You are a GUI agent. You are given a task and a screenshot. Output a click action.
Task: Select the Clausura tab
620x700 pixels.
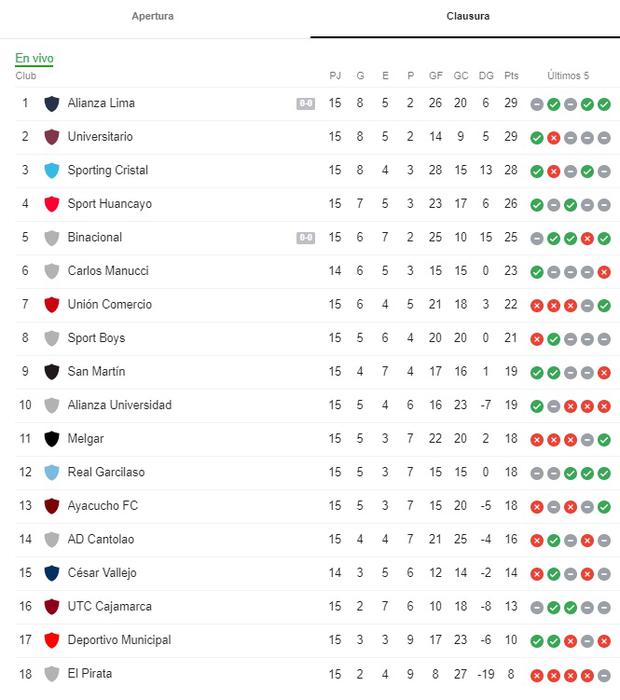[468, 17]
